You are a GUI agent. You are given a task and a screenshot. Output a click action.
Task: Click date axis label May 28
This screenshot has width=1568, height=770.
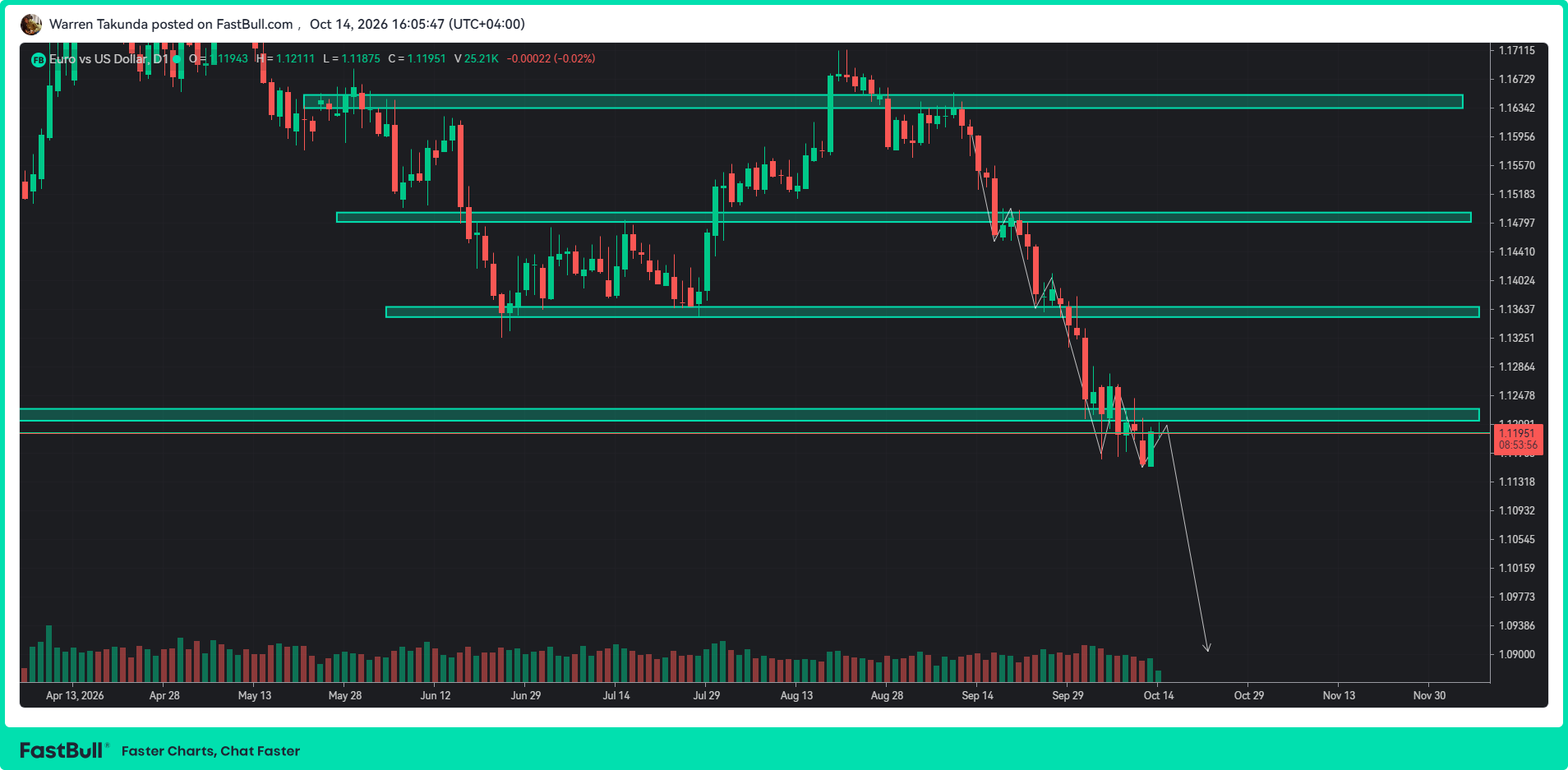click(345, 695)
